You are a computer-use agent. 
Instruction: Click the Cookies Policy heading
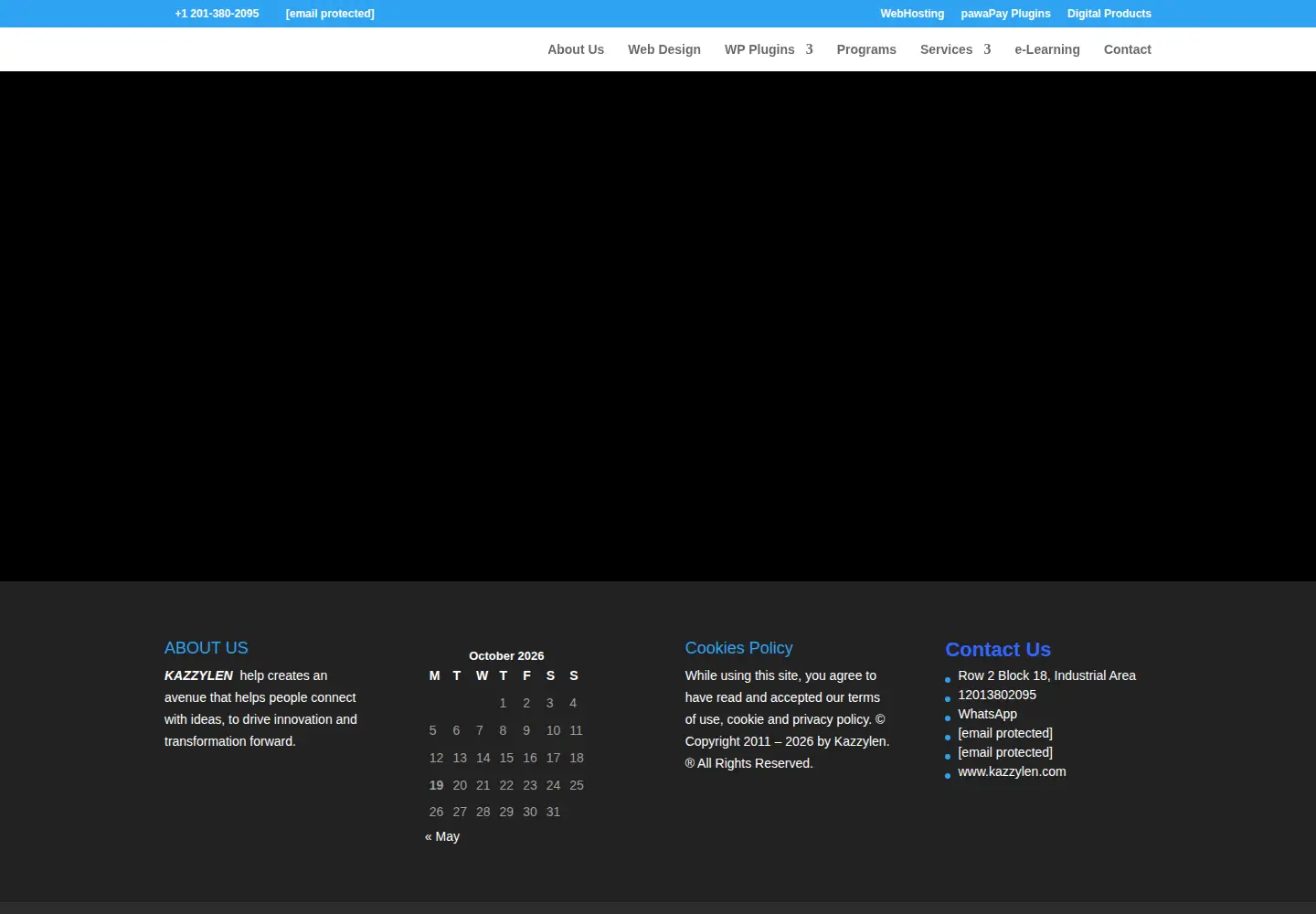tap(739, 648)
